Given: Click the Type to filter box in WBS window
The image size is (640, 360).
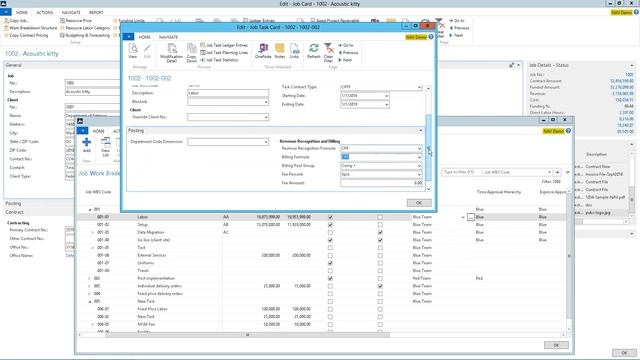Looking at the screenshot, I should coord(462,172).
